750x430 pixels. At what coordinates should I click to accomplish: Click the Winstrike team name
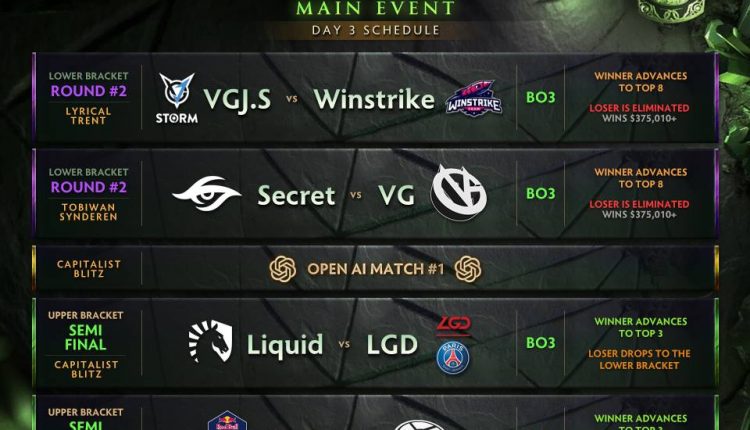(374, 99)
